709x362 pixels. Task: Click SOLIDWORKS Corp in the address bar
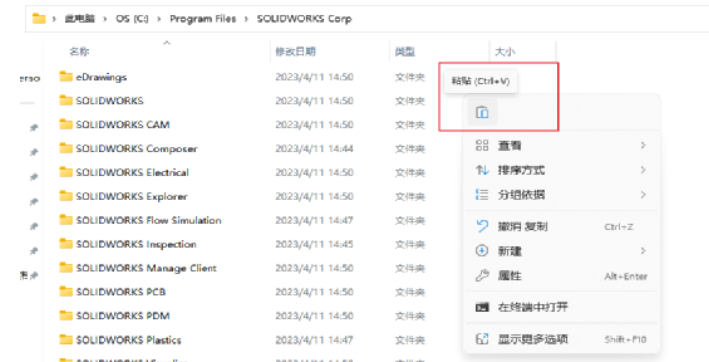(x=304, y=19)
